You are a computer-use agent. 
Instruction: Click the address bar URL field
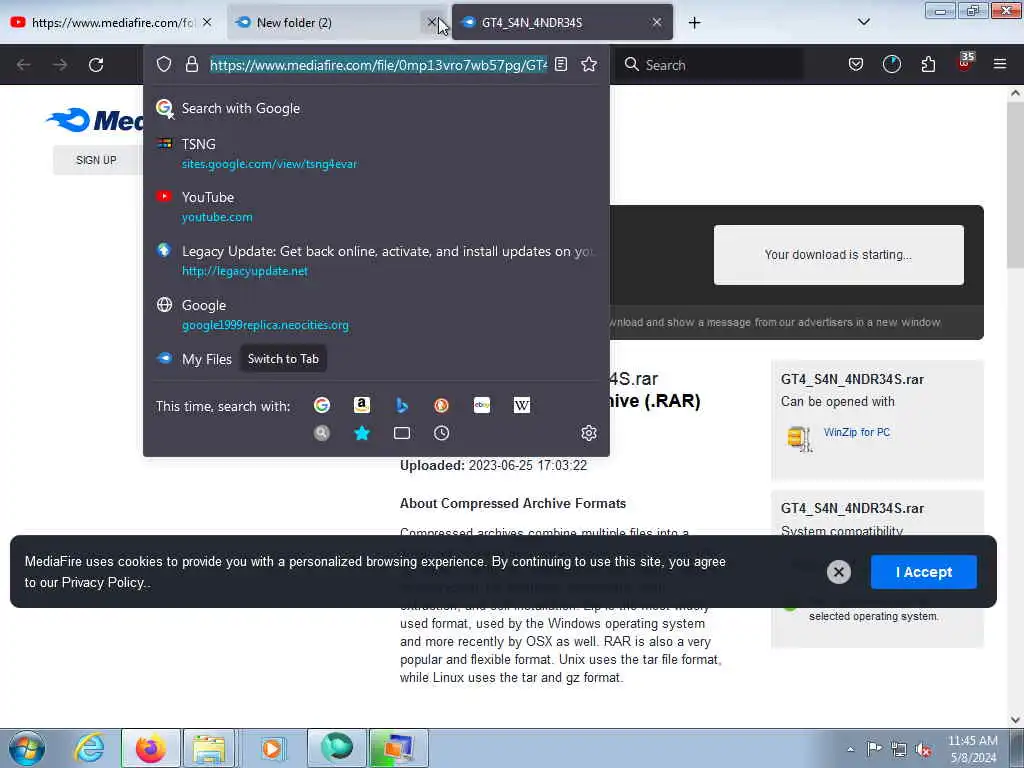click(377, 65)
